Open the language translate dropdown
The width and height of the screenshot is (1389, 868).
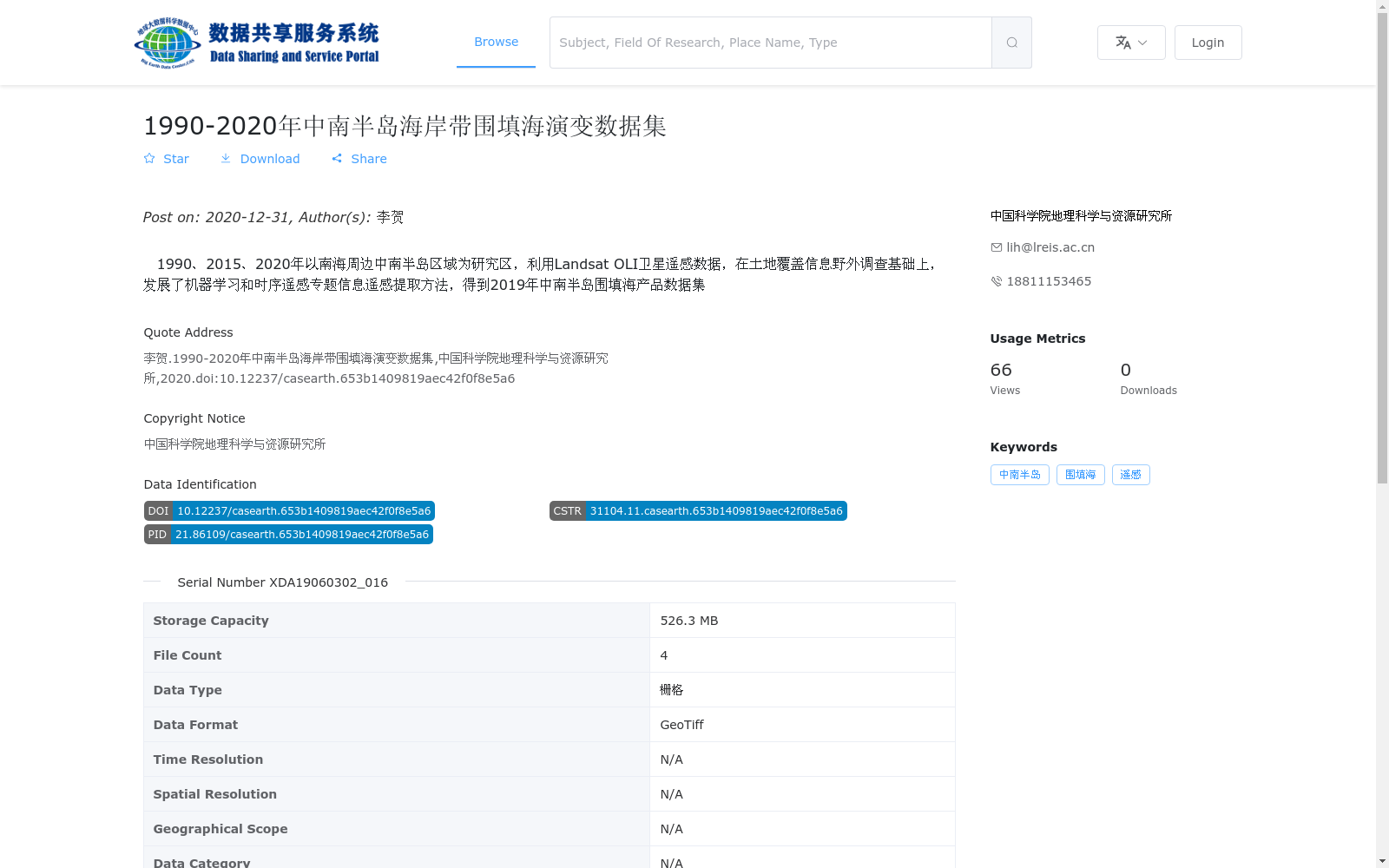pos(1131,43)
